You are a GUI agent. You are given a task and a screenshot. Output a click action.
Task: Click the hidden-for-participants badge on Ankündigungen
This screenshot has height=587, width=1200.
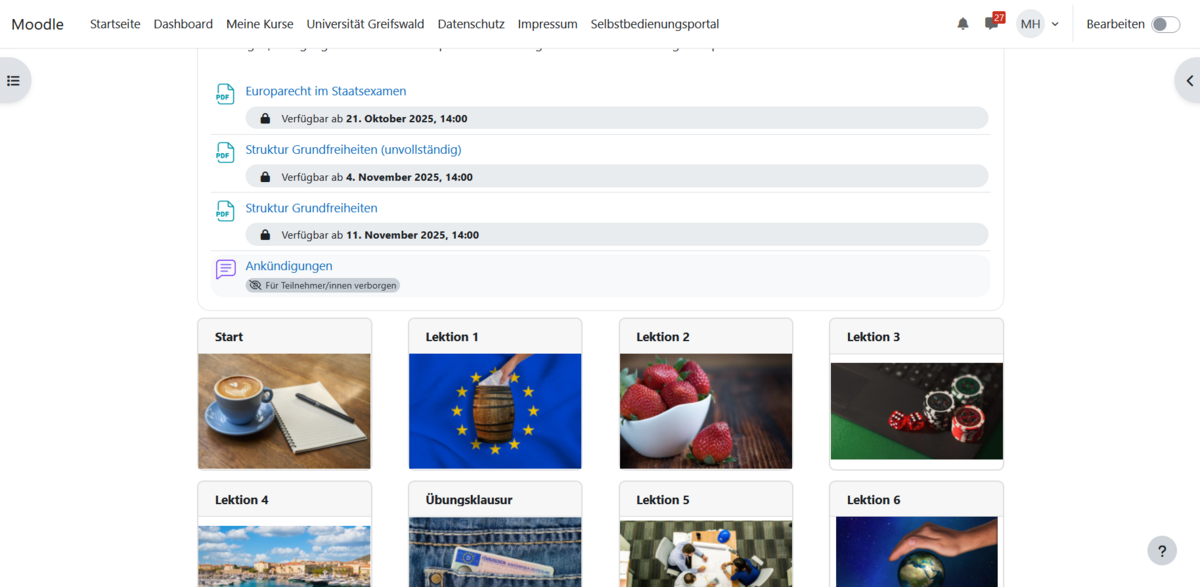[x=322, y=285]
